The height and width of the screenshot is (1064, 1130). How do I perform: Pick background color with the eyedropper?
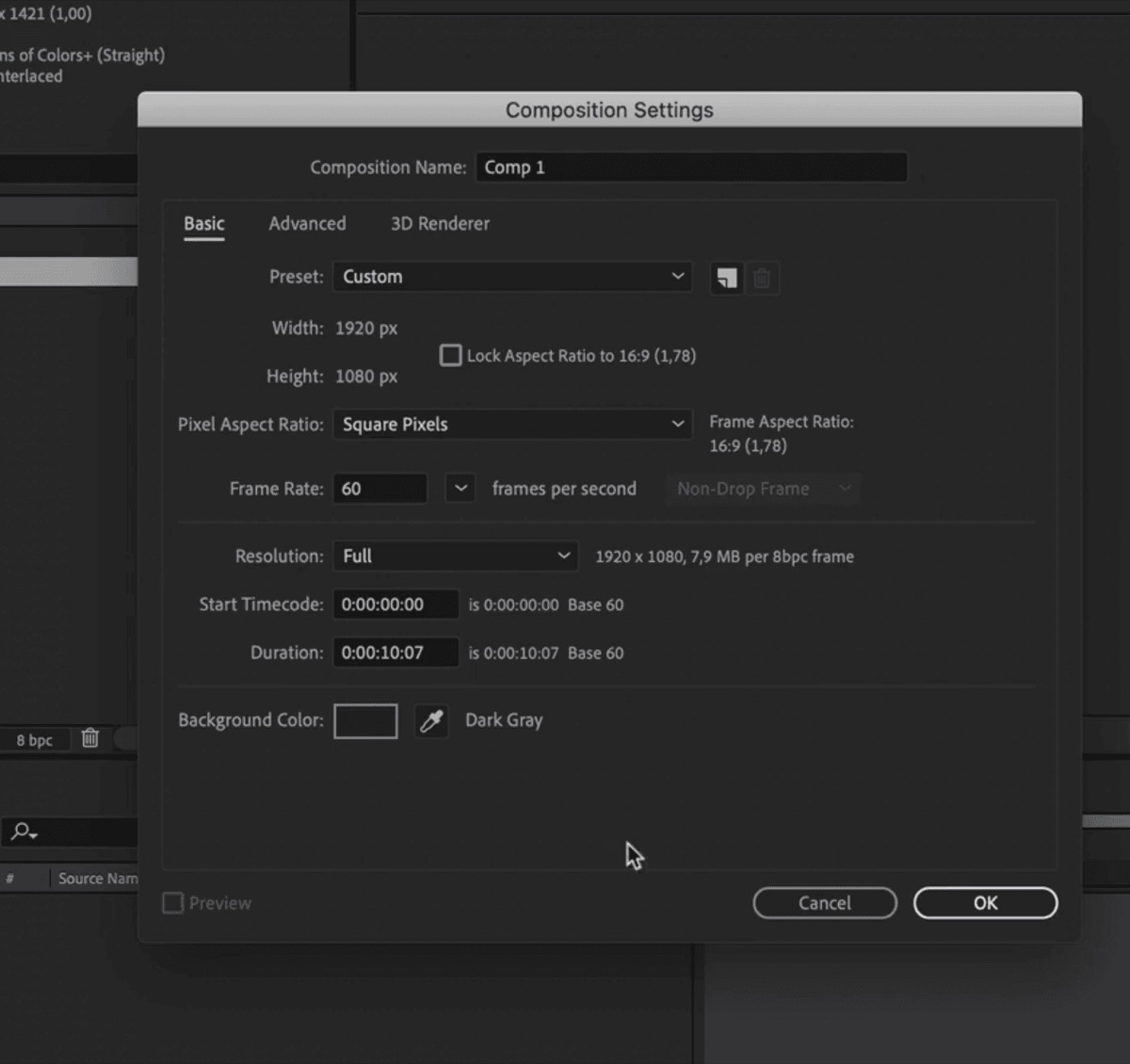click(431, 721)
